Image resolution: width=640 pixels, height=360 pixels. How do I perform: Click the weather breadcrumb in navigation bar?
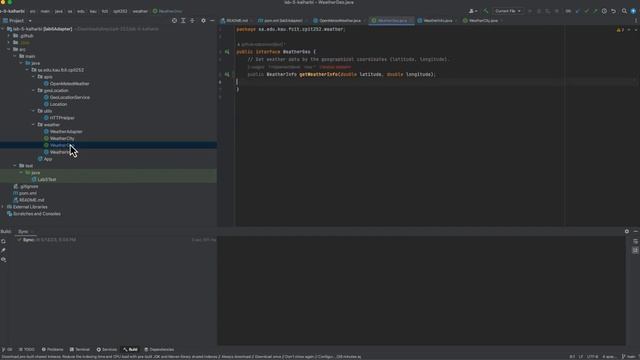coord(140,11)
